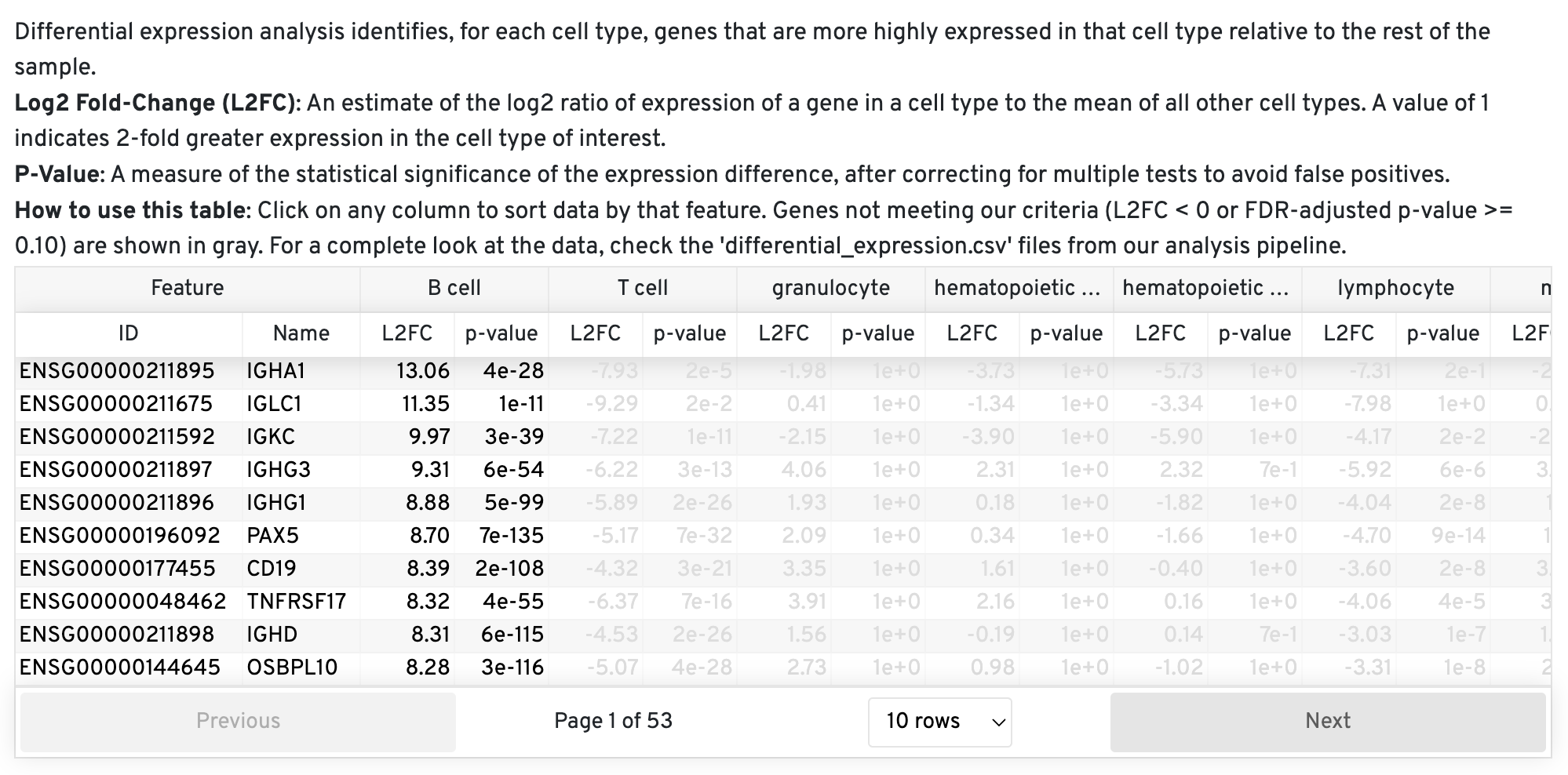1568x775 pixels.
Task: Click the lymphocyte column group header
Action: point(1395,288)
